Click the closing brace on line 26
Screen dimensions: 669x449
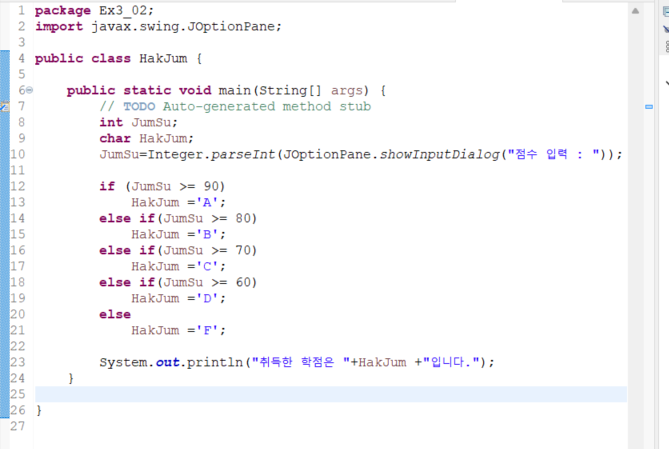[39, 411]
